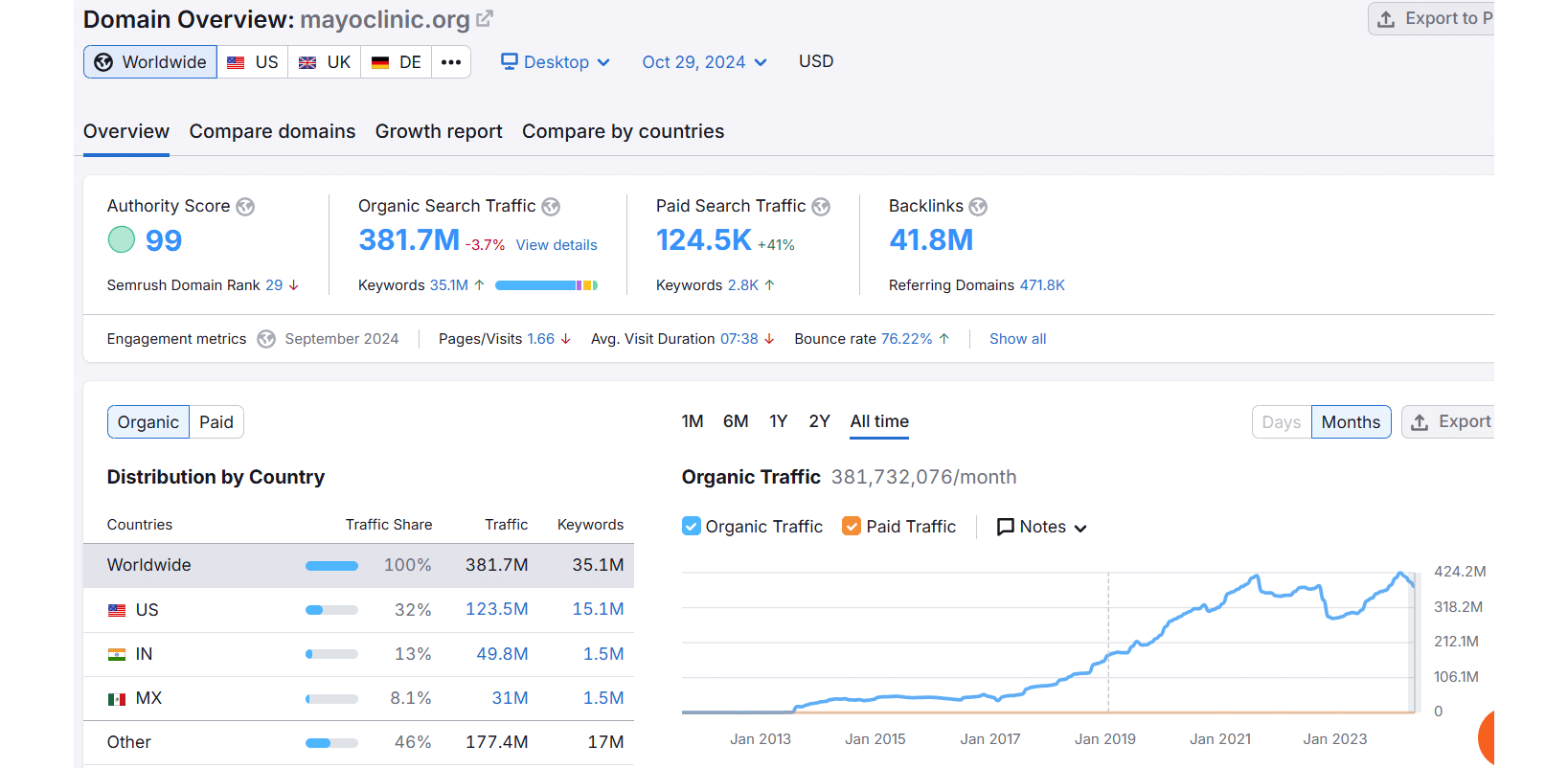Click the Notes comment icon

pos(1005,528)
